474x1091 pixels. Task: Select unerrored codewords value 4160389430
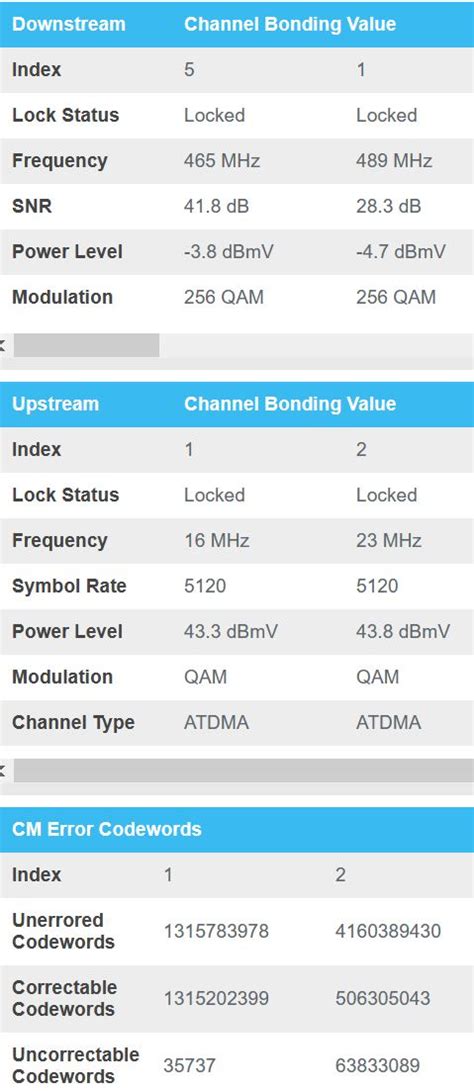click(x=388, y=931)
